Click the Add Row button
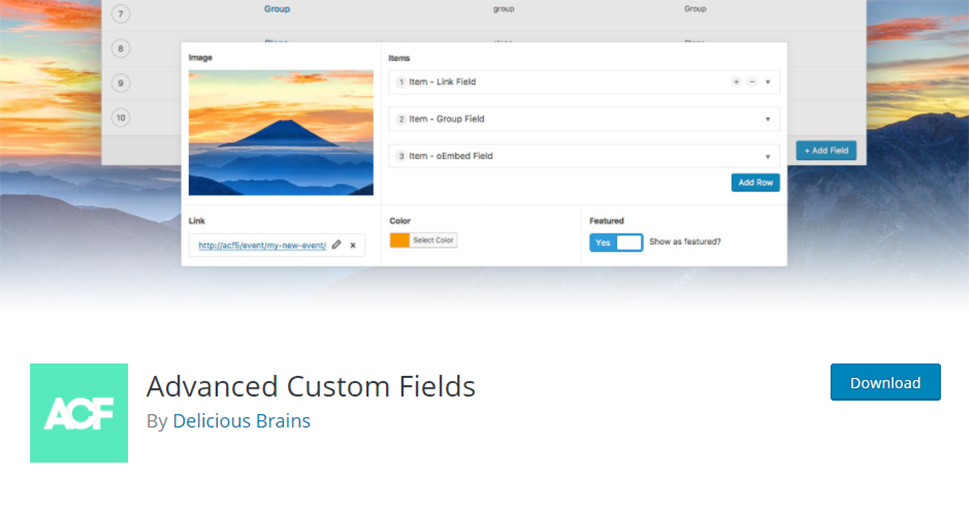 [755, 182]
